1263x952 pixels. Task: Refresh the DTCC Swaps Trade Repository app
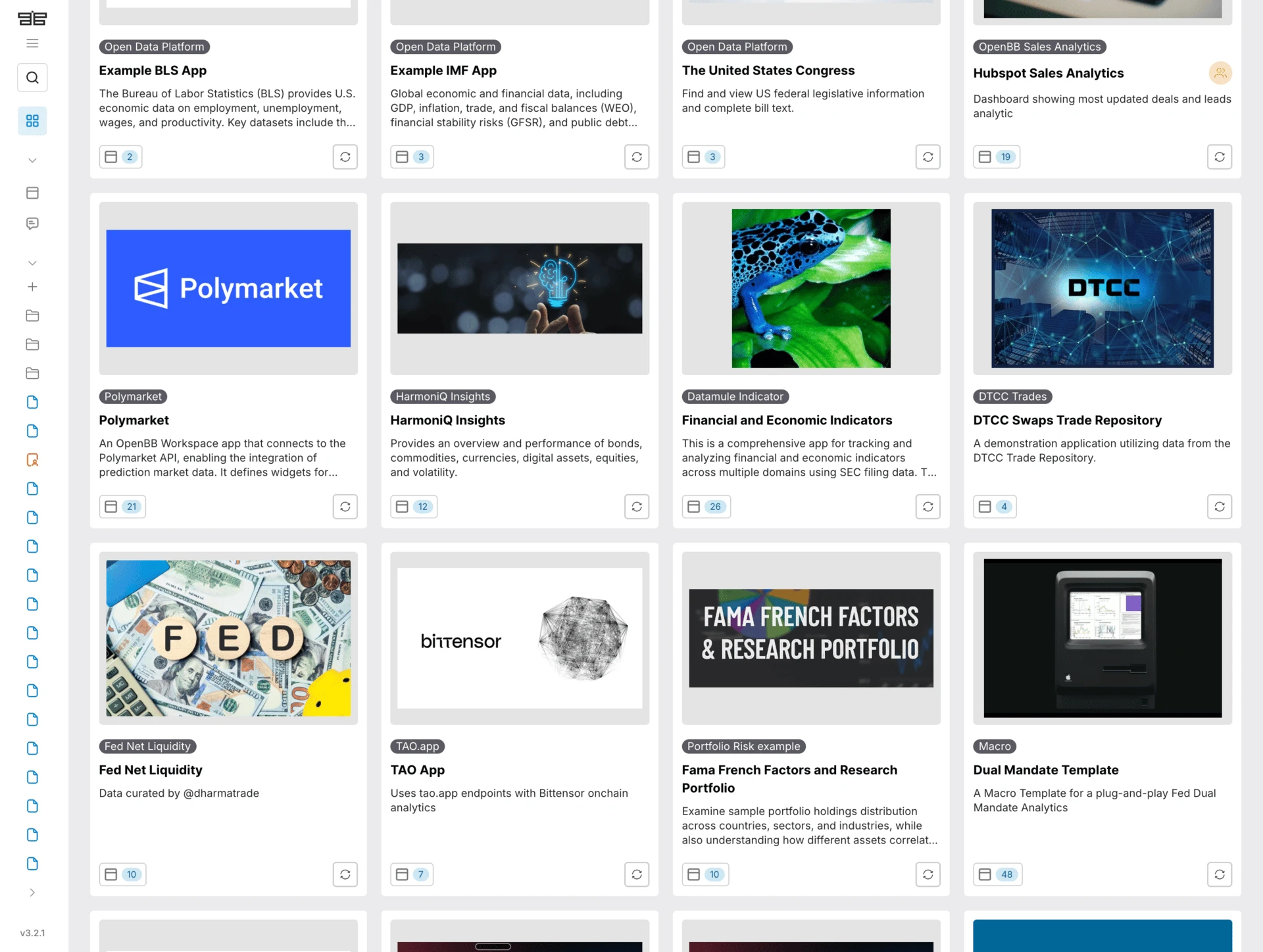click(x=1220, y=506)
